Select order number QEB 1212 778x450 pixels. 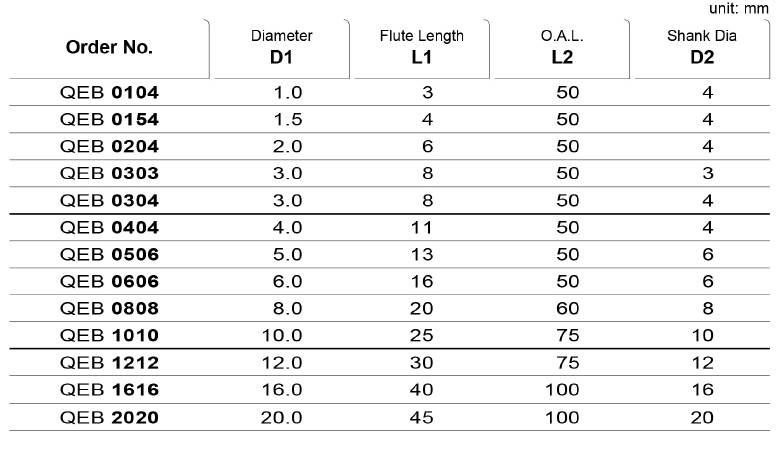[x=109, y=363]
